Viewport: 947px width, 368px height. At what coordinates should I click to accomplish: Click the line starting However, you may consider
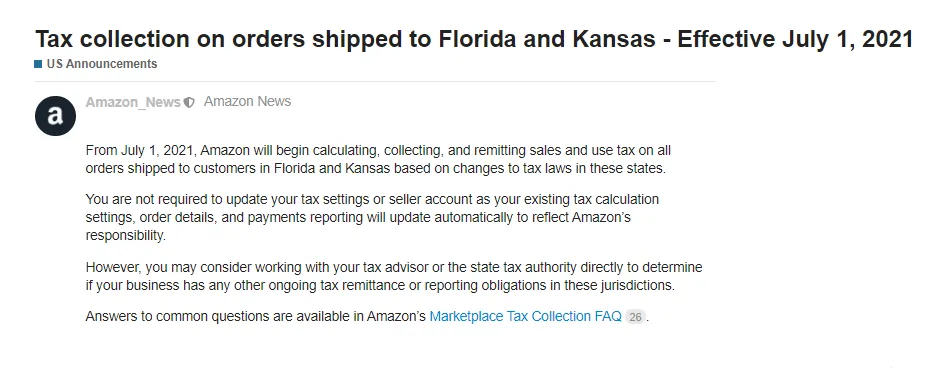(x=394, y=267)
